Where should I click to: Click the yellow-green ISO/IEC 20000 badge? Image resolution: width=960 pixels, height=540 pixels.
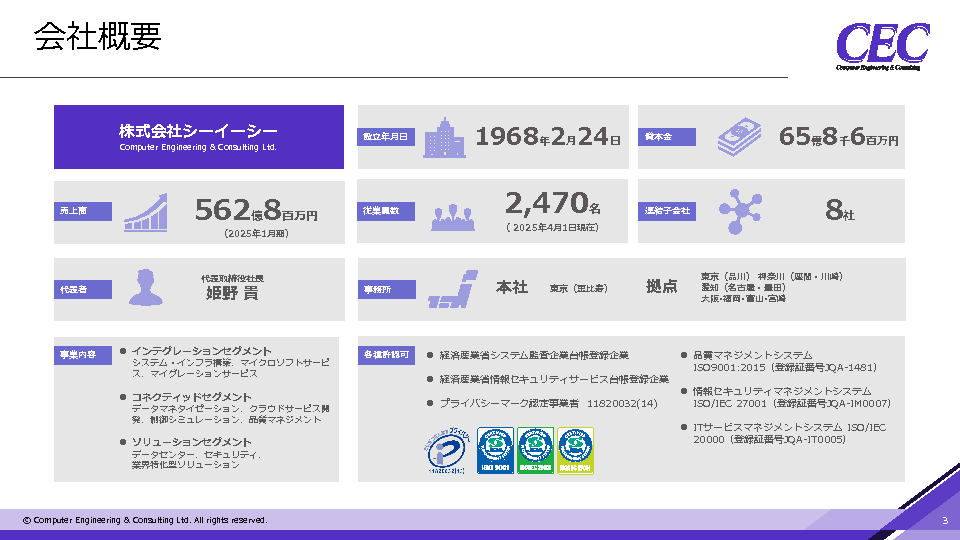point(575,451)
